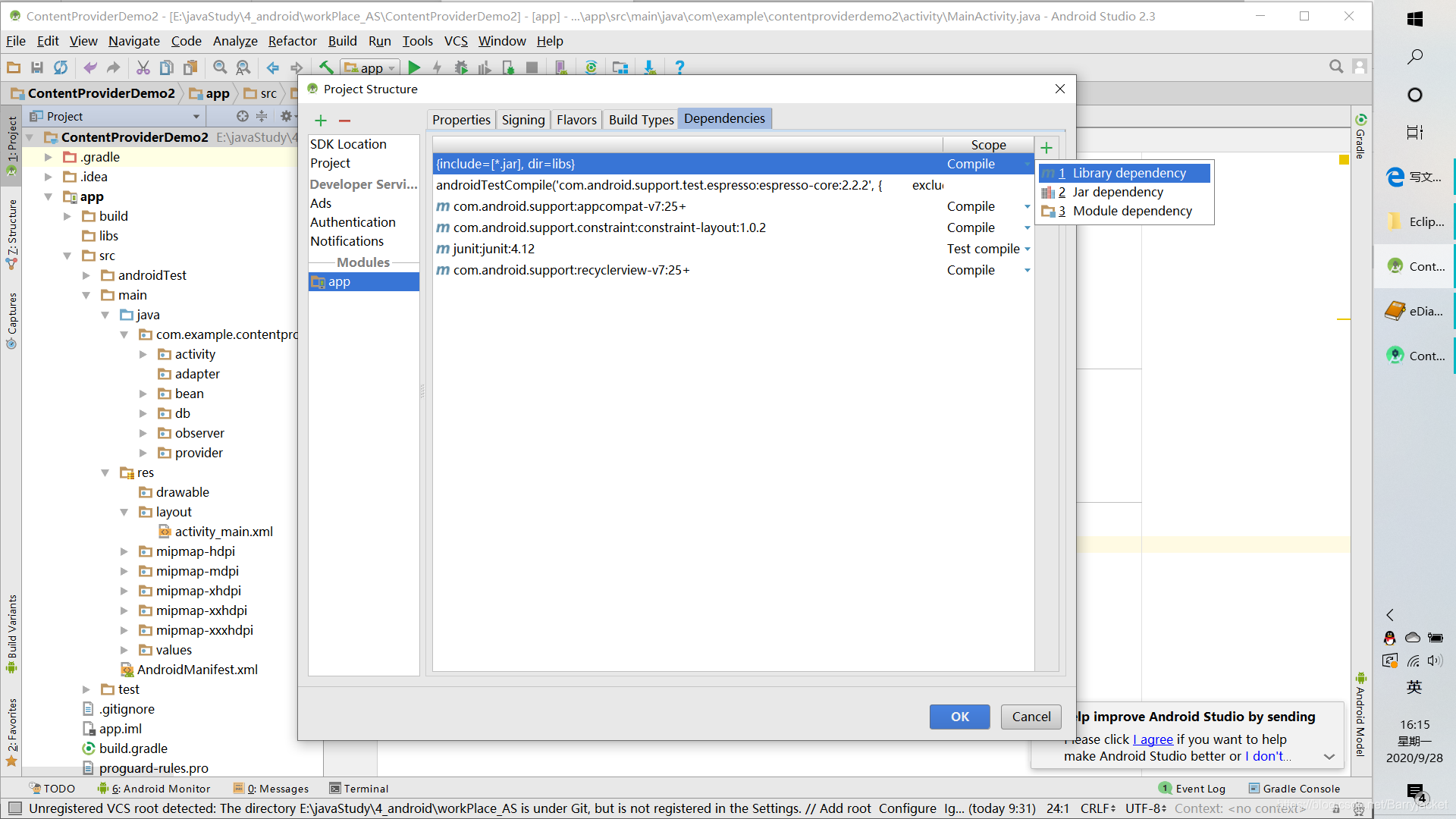This screenshot has width=1456, height=819.
Task: Click the Collapse All icon in Project panel
Action: coord(262,116)
